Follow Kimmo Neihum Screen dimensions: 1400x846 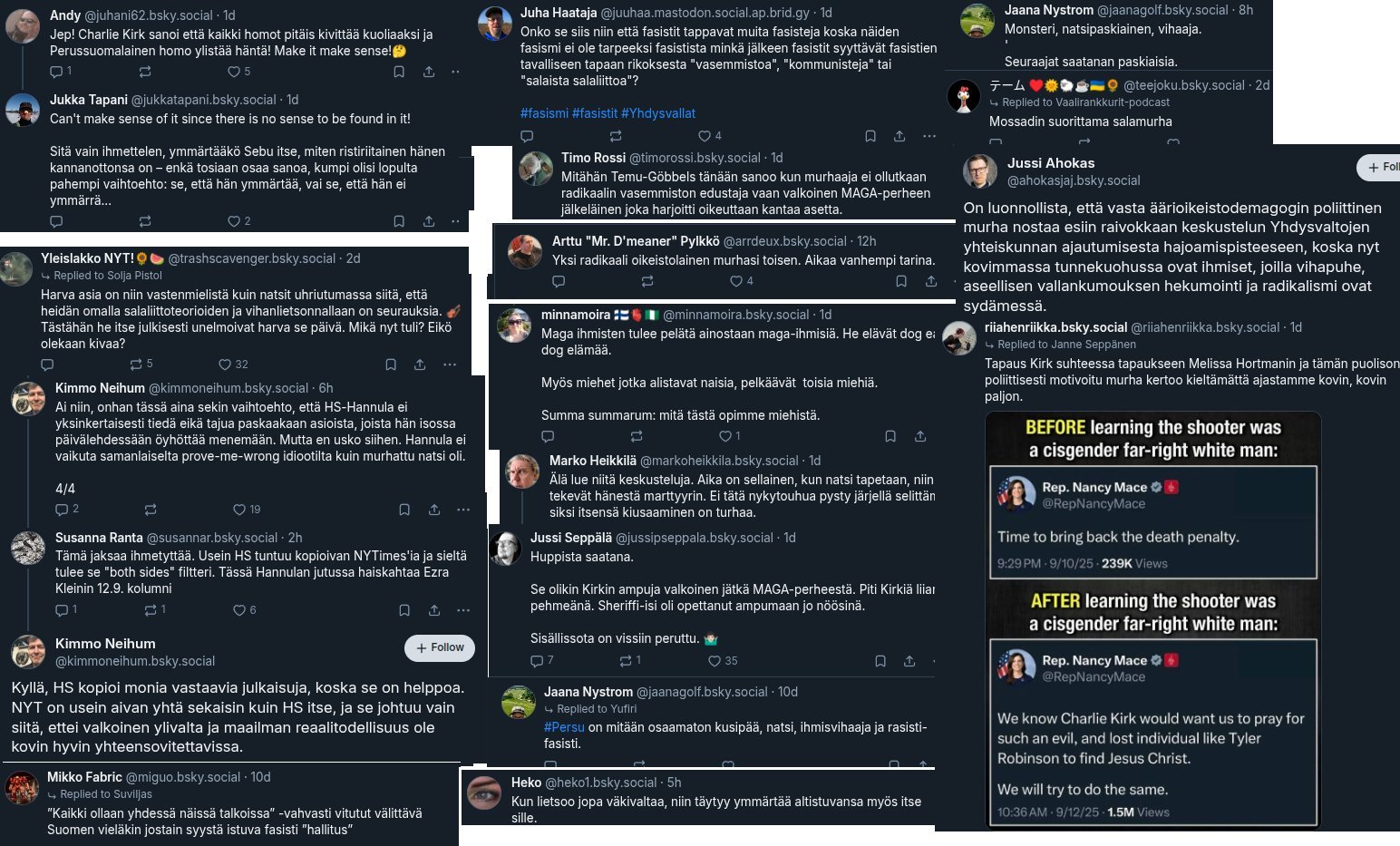click(440, 647)
